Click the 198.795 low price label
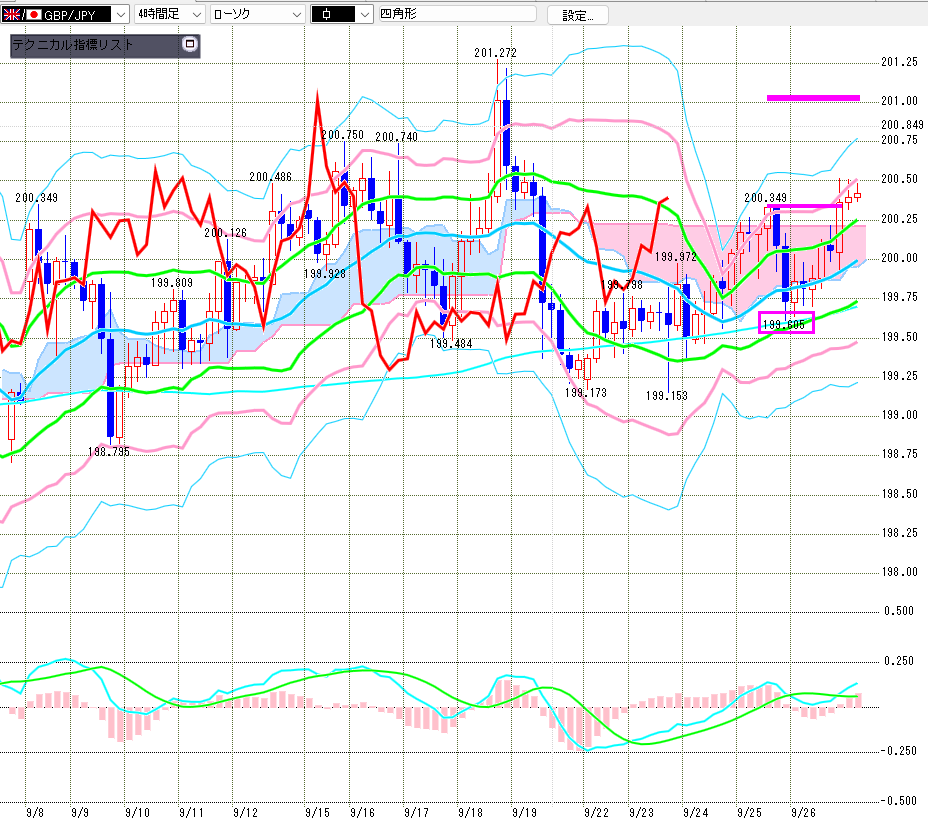This screenshot has height=822, width=928. pos(110,452)
